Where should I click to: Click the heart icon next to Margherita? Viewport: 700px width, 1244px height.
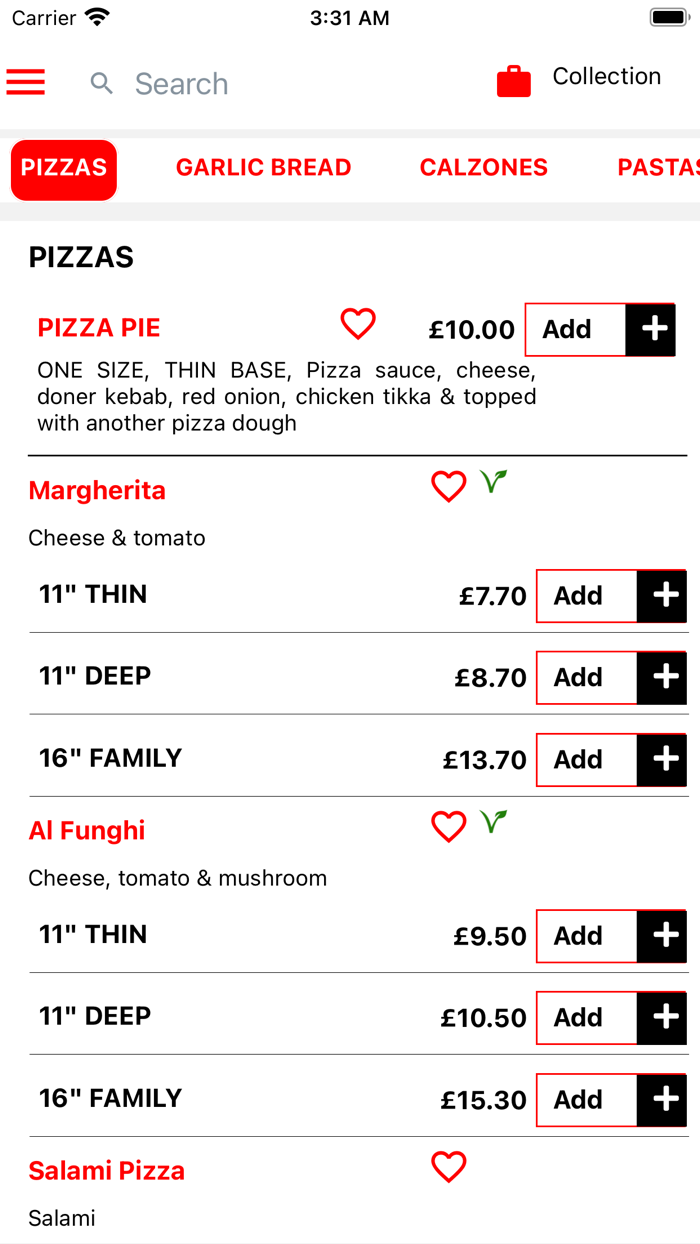tap(448, 486)
